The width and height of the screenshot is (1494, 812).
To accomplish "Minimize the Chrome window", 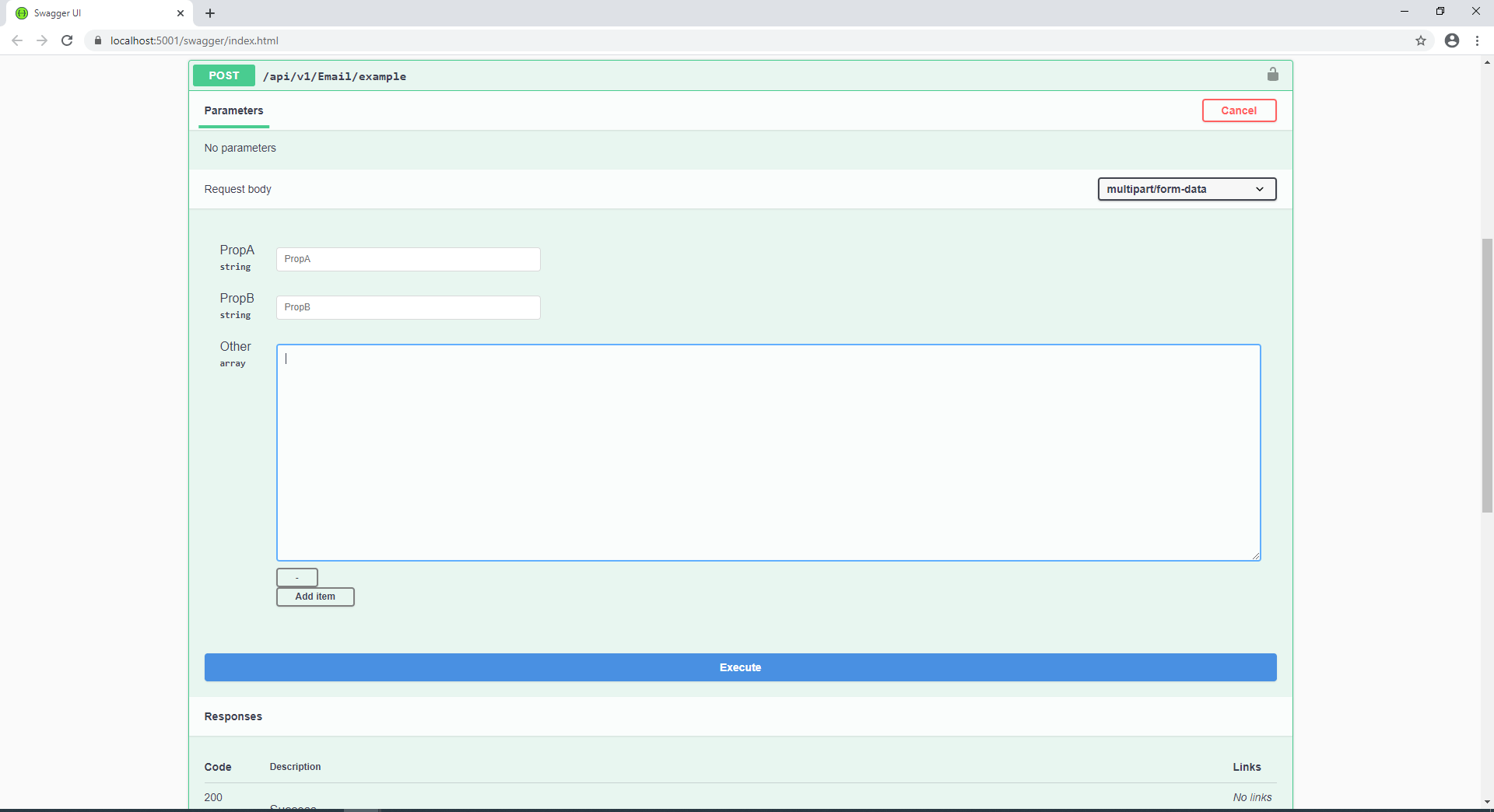I will (x=1405, y=11).
